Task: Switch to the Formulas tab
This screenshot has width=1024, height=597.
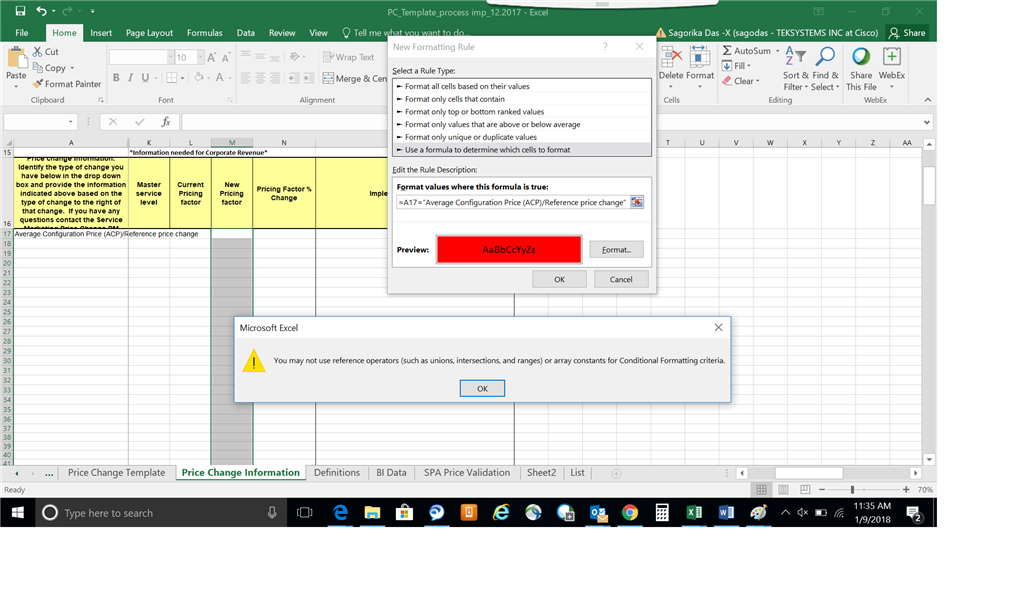Action: pos(204,33)
